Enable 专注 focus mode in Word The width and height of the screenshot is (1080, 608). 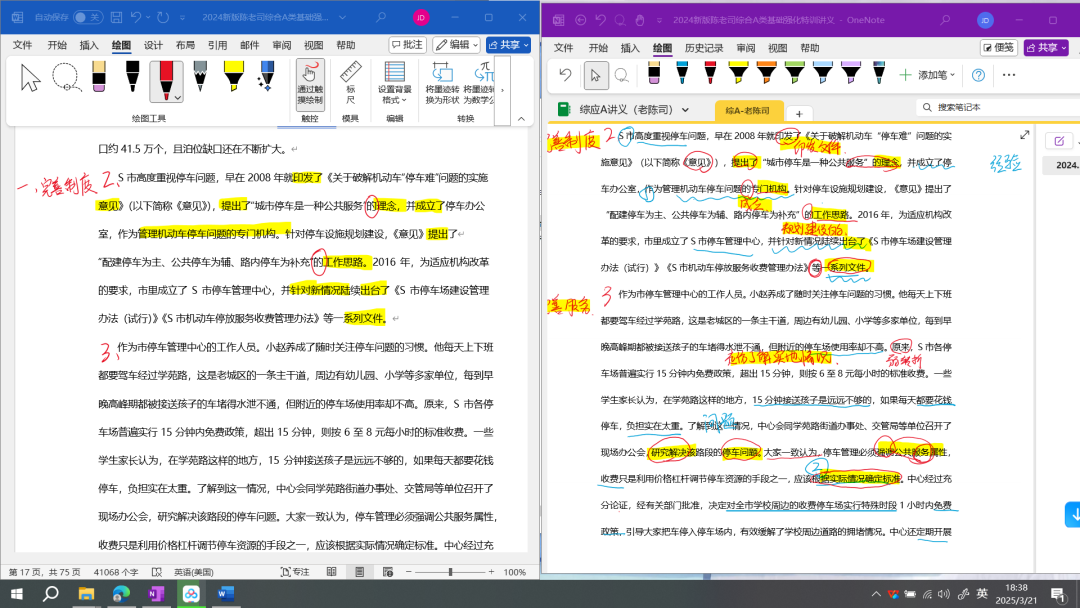click(295, 572)
